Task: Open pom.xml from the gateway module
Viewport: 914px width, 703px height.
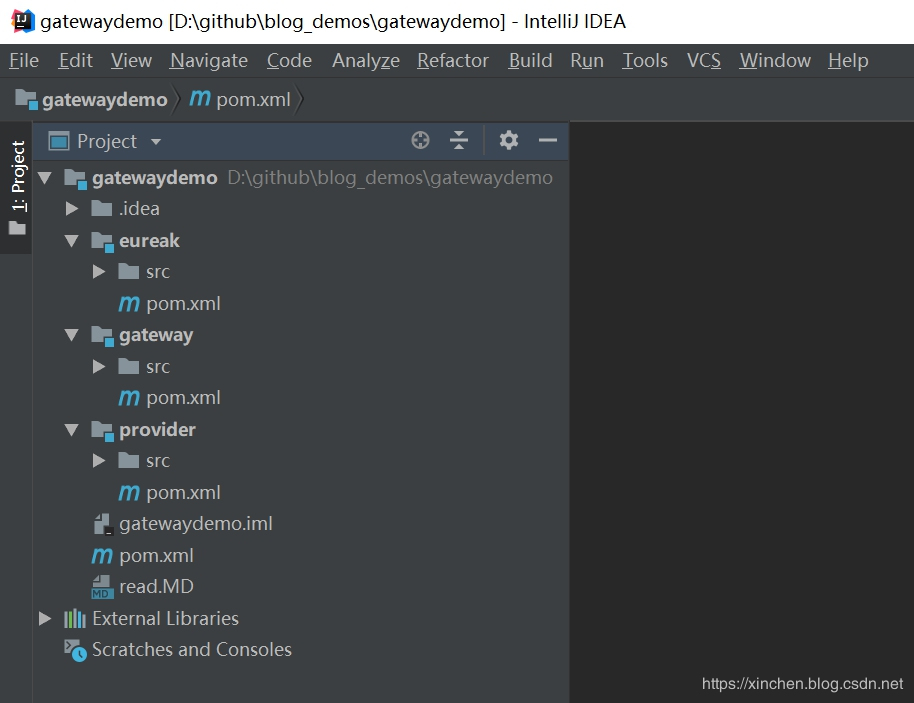Action: [x=184, y=397]
